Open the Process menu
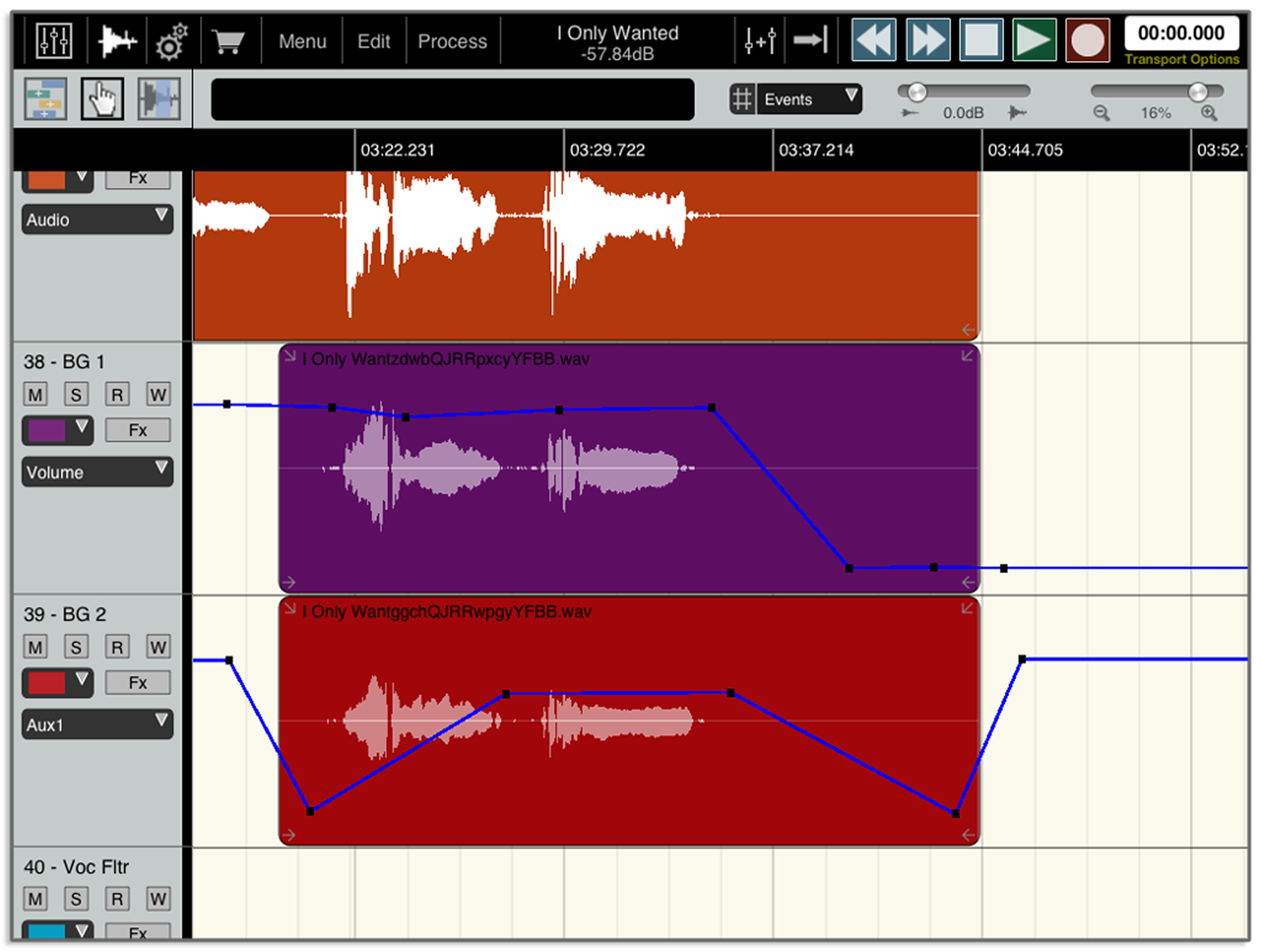This screenshot has width=1261, height=952. click(x=453, y=41)
